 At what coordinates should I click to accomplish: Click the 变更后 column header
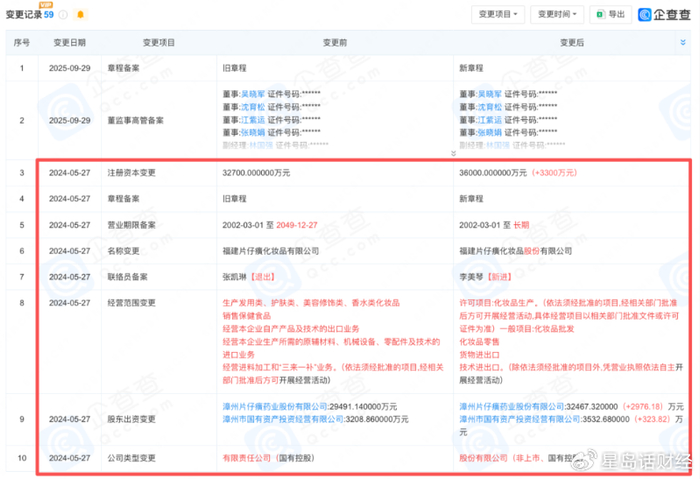pos(572,43)
